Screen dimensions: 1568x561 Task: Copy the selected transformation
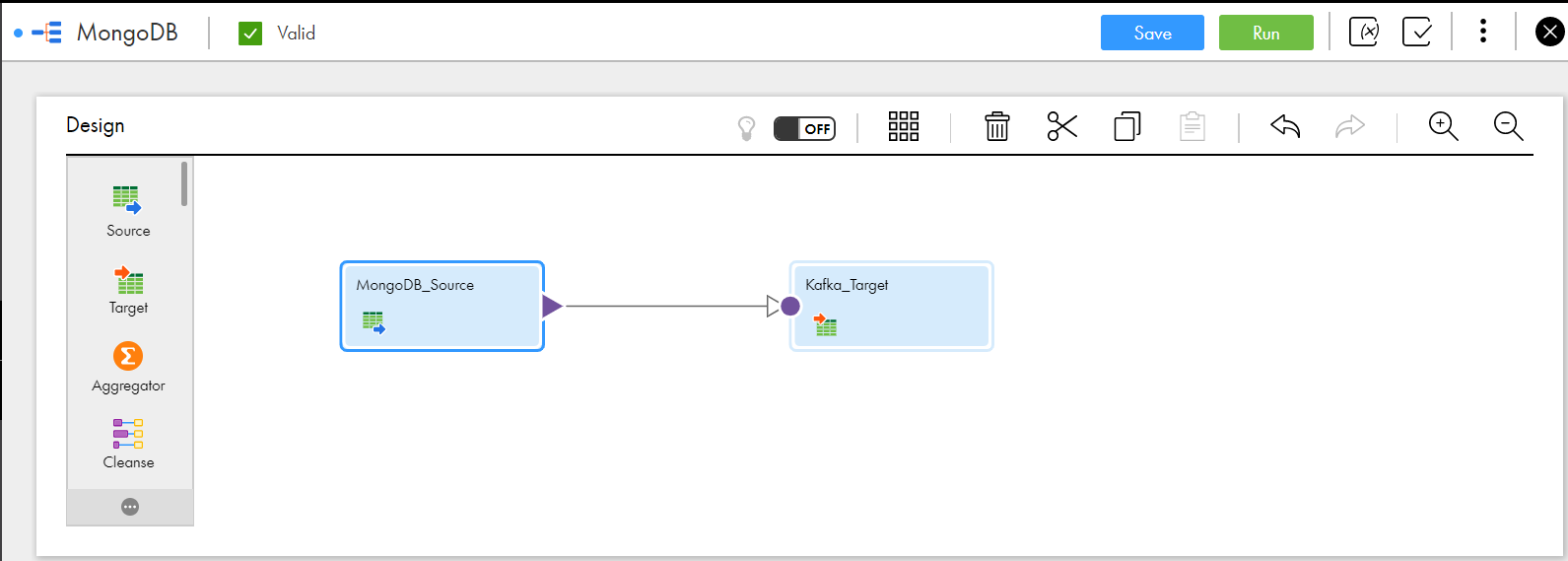click(x=1126, y=126)
